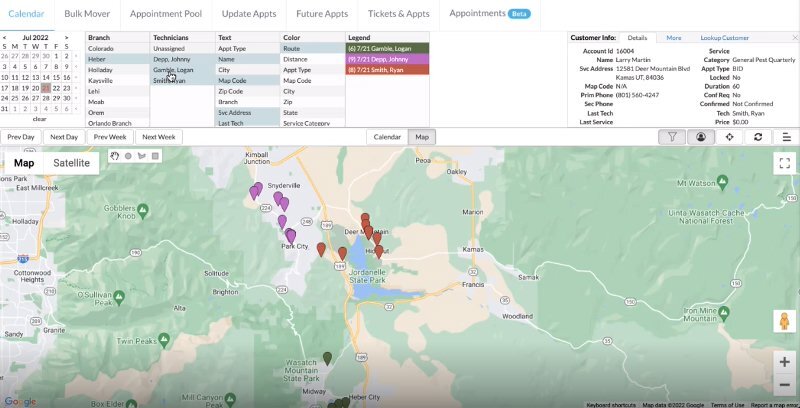
Task: Click the purple pin nearest Park City label
Action: coord(291,236)
